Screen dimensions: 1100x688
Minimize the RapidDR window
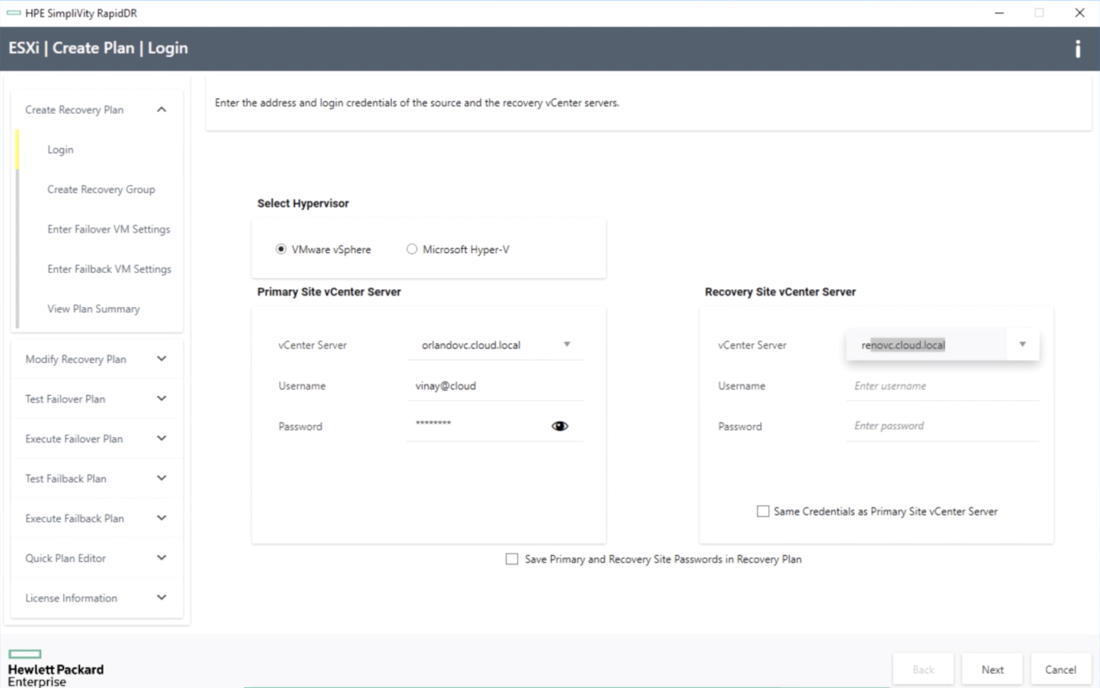[999, 13]
